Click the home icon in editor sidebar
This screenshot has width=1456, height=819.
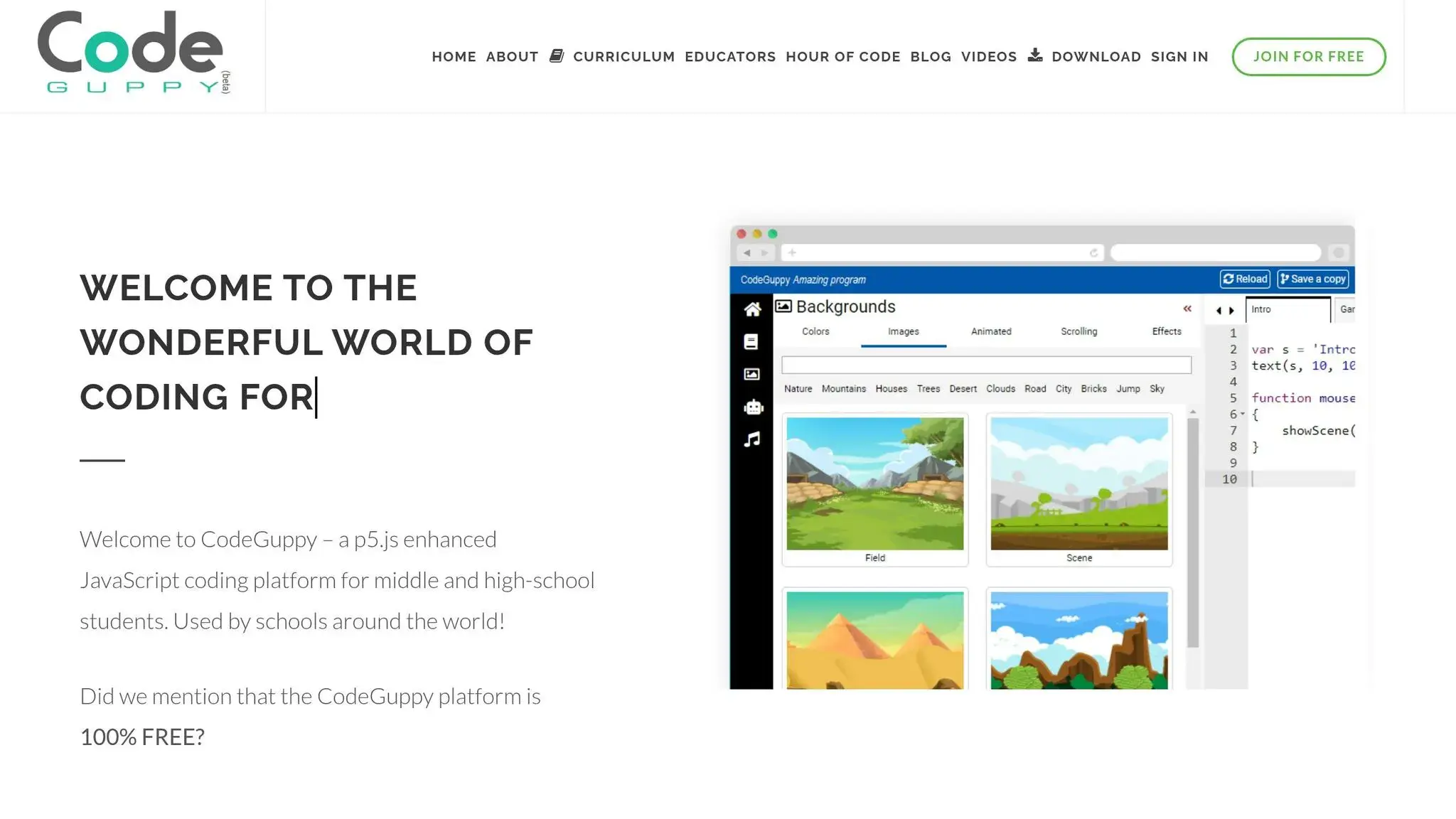pyautogui.click(x=752, y=309)
